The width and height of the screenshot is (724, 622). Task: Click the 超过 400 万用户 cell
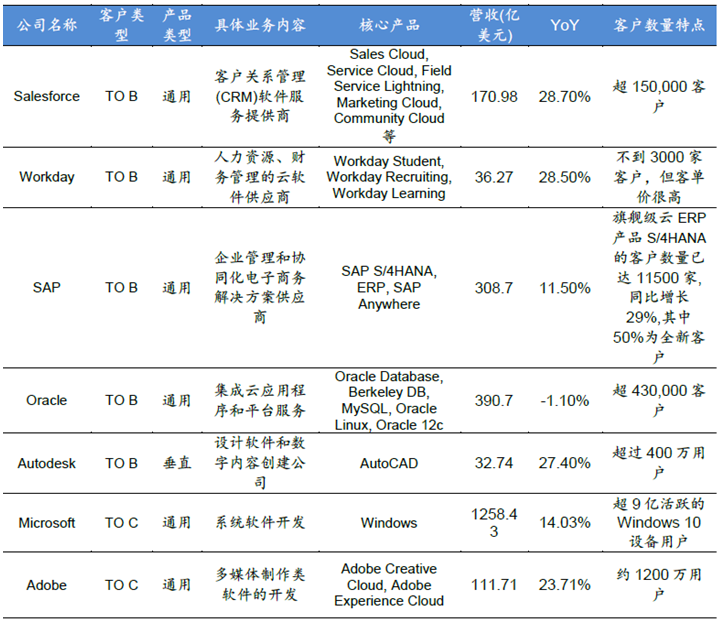tap(659, 462)
